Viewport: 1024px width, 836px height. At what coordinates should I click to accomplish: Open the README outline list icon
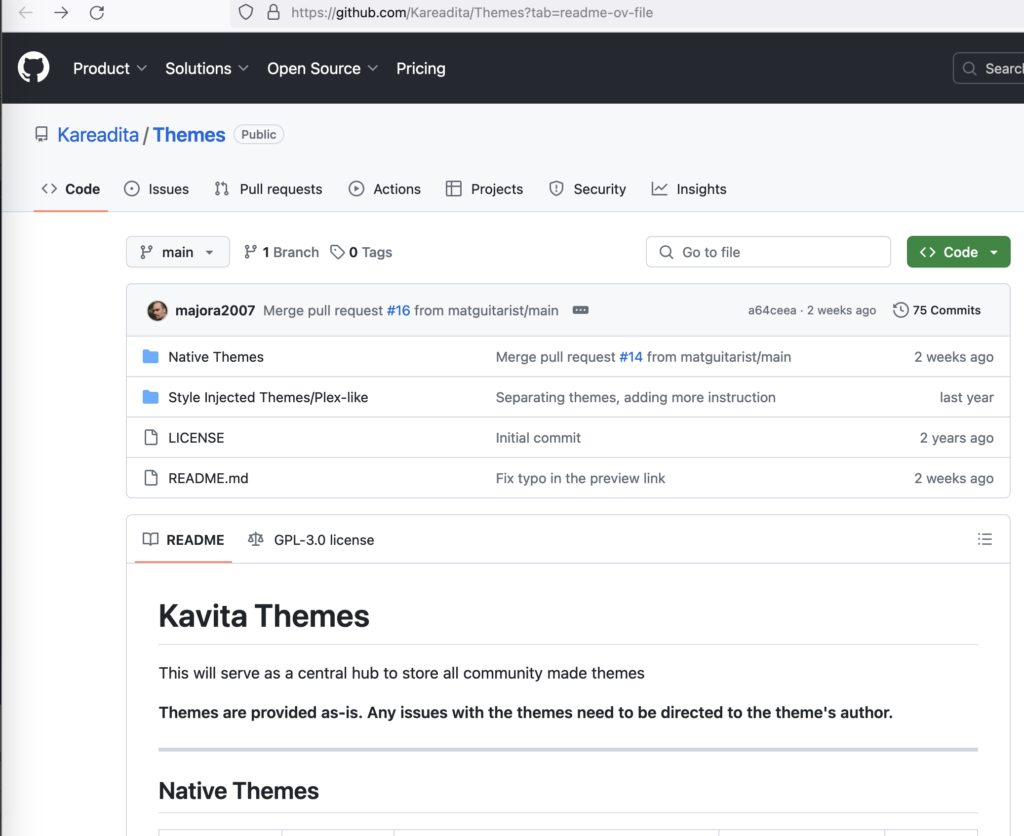point(985,539)
